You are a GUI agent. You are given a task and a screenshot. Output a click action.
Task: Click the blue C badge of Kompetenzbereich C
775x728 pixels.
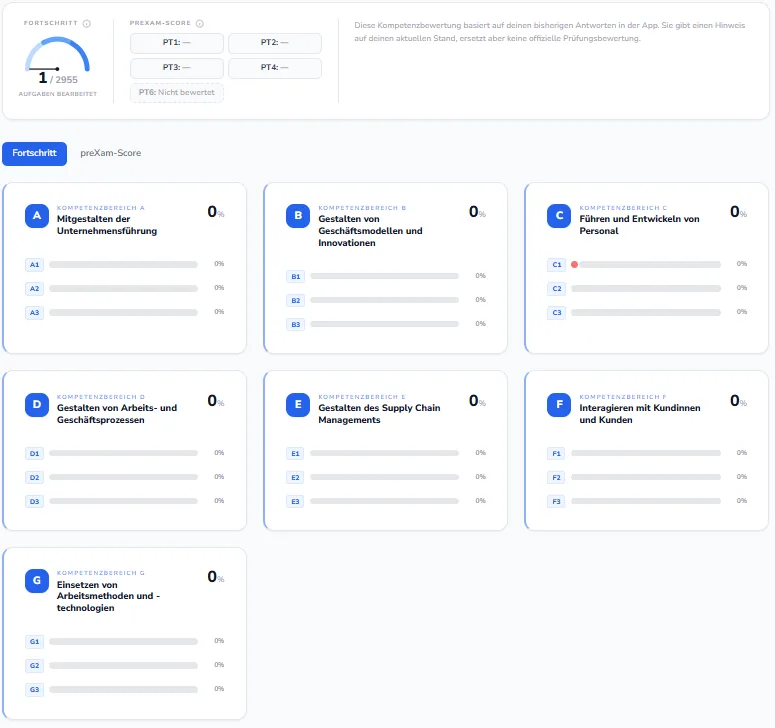559,216
